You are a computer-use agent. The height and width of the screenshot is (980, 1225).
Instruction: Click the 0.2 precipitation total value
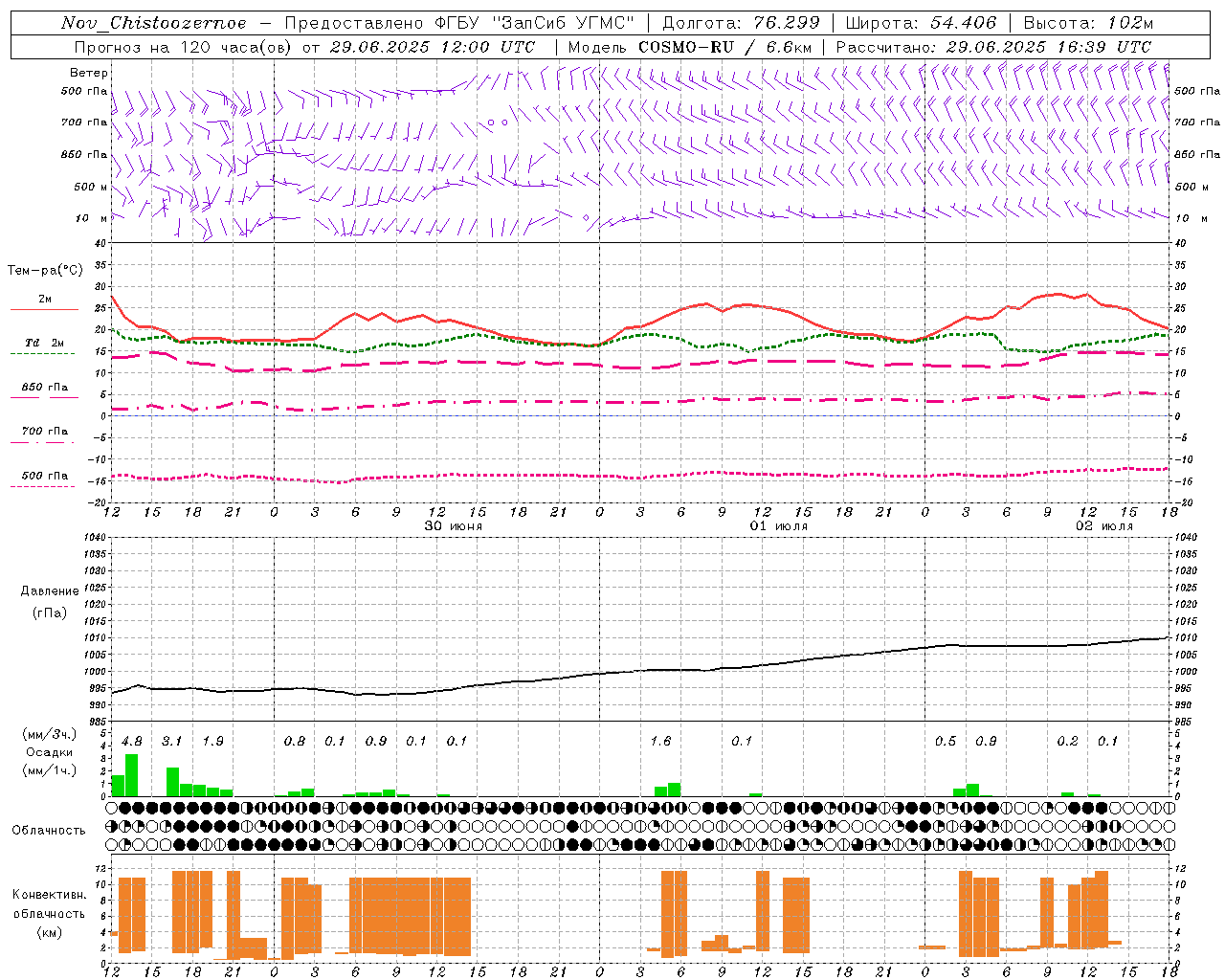1067,741
